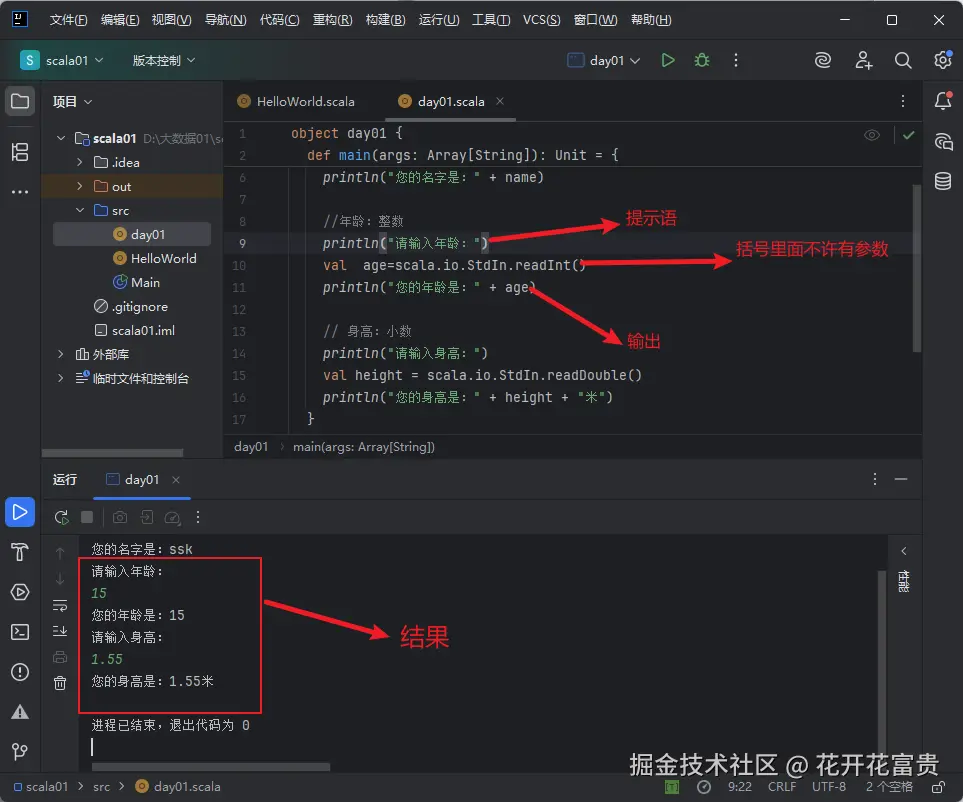963x802 pixels.
Task: Click 2 个空格 indent setting
Action: point(889,787)
